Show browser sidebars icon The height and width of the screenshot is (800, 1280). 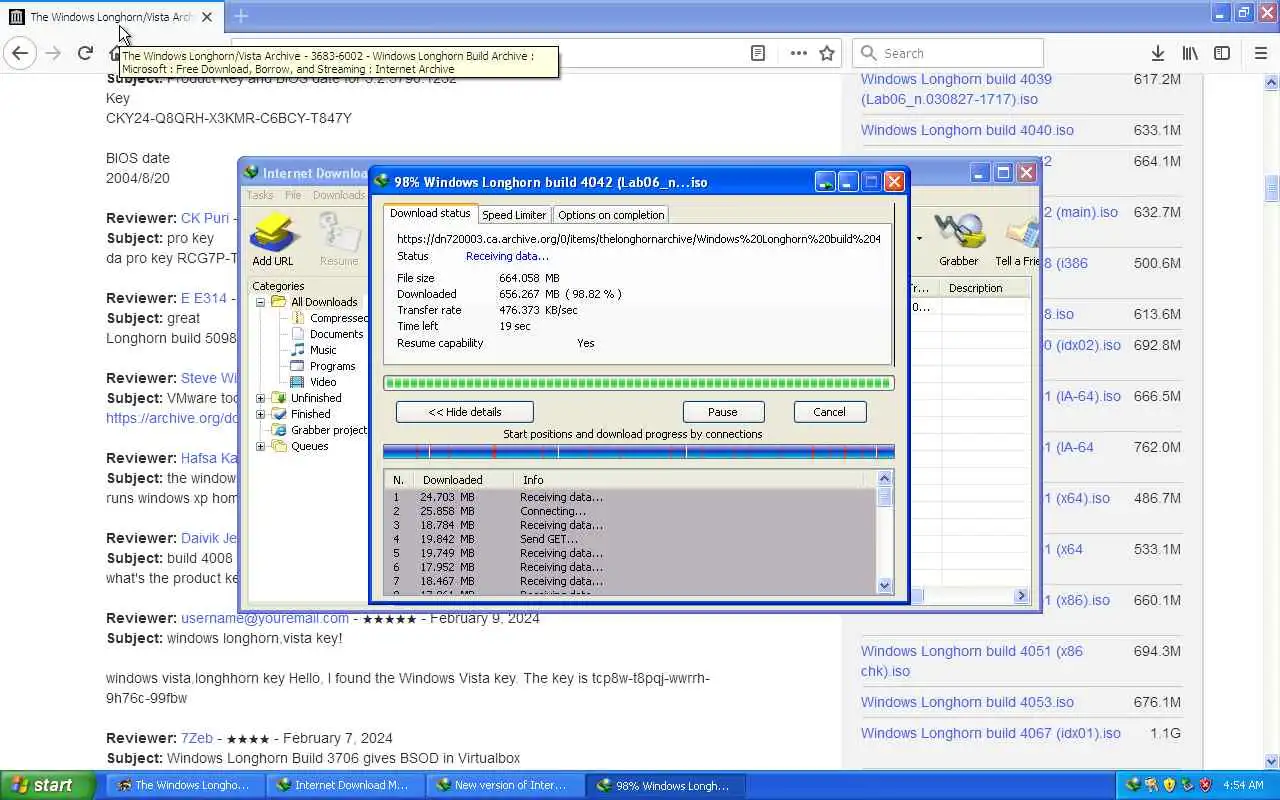click(1222, 53)
